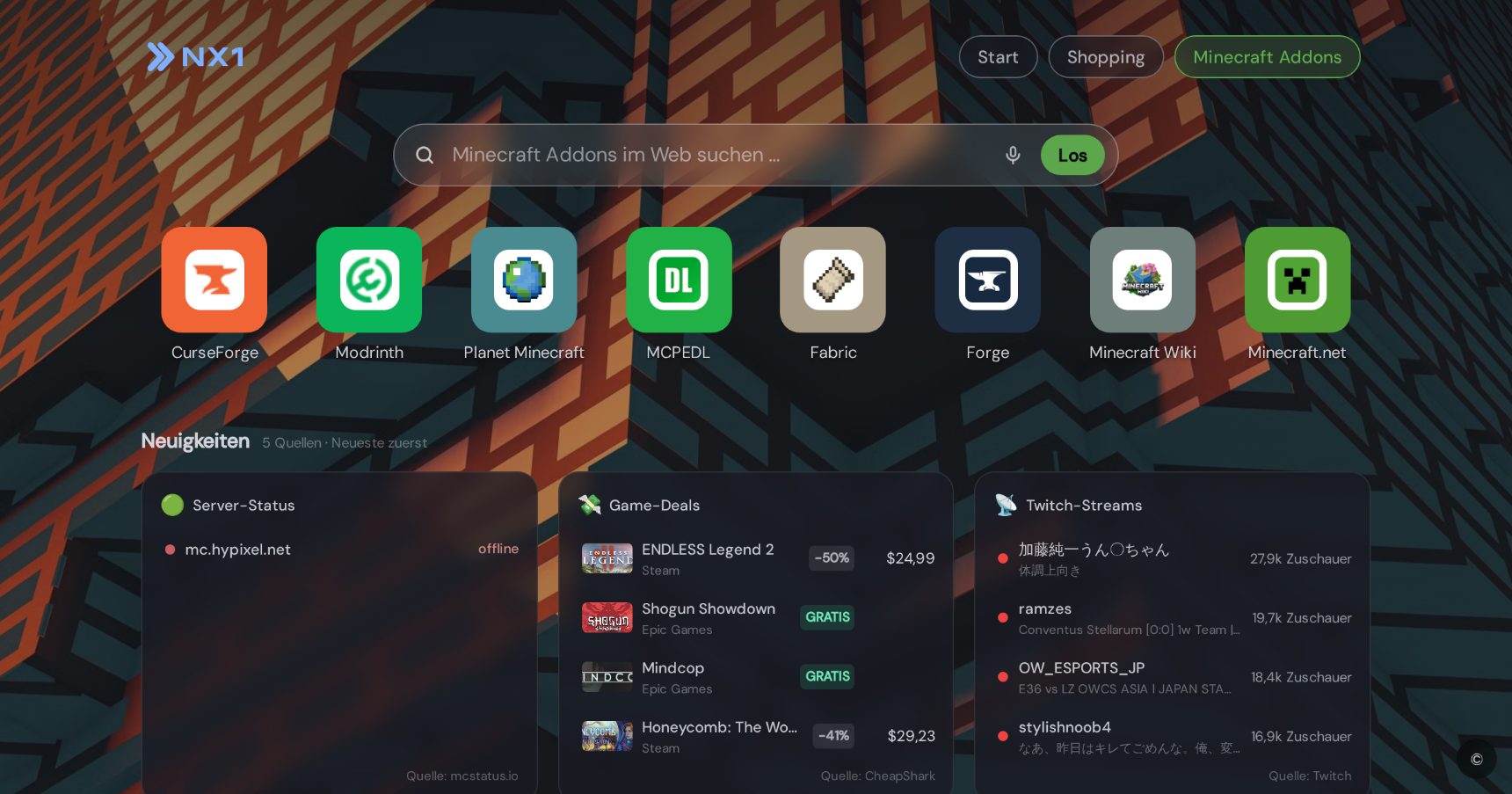Open the ramzes Twitch stream
The width and height of the screenshot is (1512, 794).
tap(1174, 617)
